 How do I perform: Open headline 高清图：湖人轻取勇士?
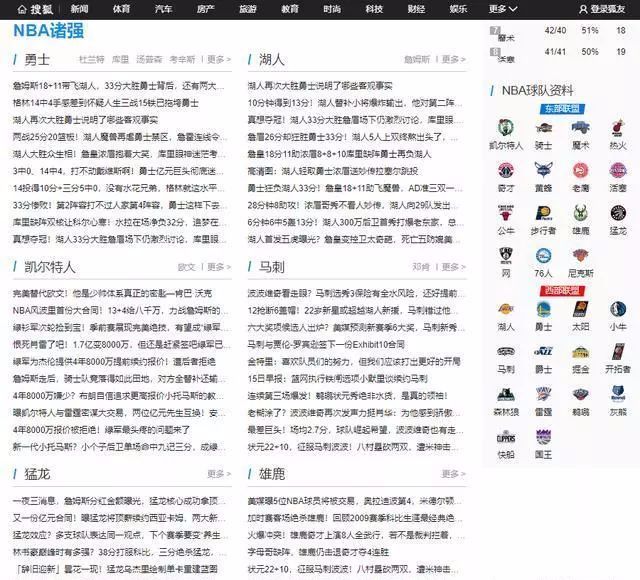click(x=333, y=171)
